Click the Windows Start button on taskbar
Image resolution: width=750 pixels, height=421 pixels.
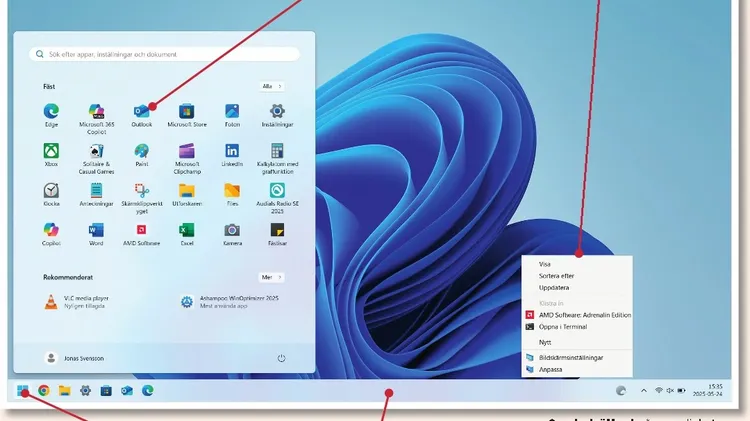pos(22,391)
